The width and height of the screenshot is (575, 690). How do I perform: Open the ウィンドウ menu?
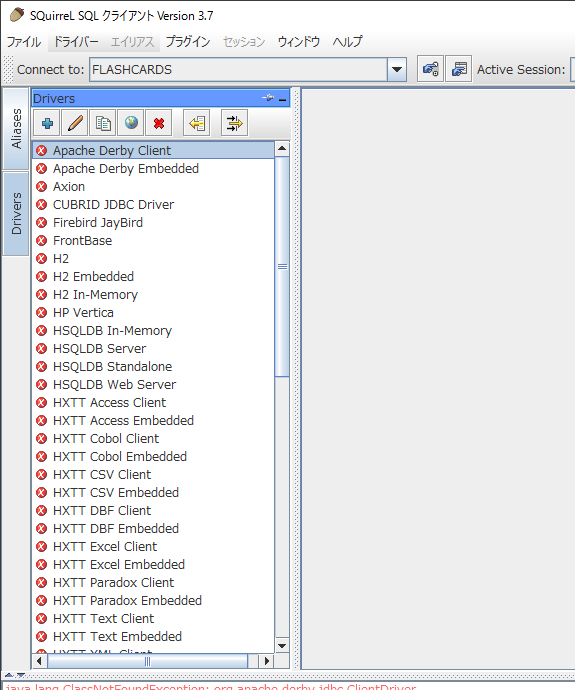pyautogui.click(x=299, y=42)
